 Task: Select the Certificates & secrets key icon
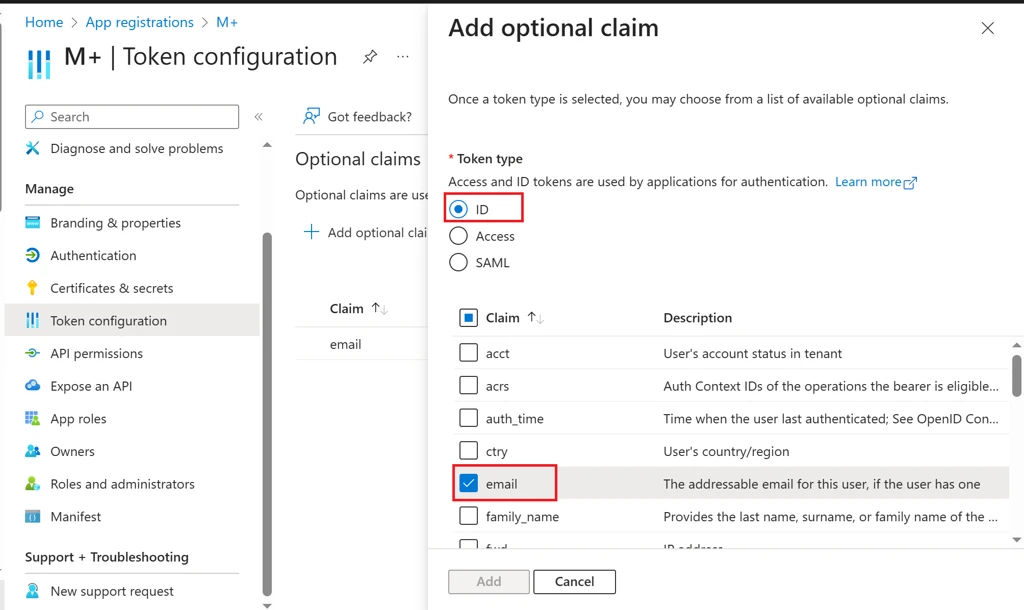tap(30, 288)
